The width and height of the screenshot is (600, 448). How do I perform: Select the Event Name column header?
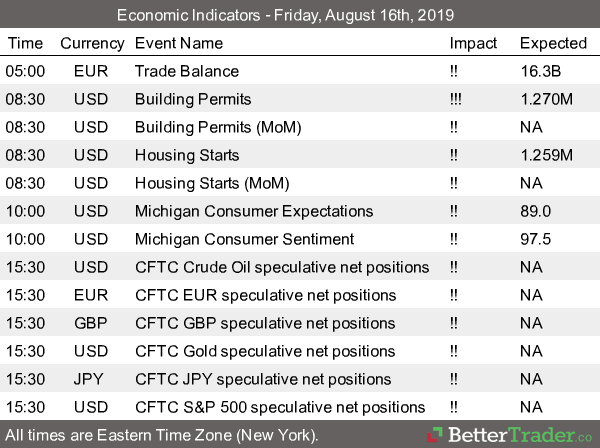pyautogui.click(x=179, y=43)
